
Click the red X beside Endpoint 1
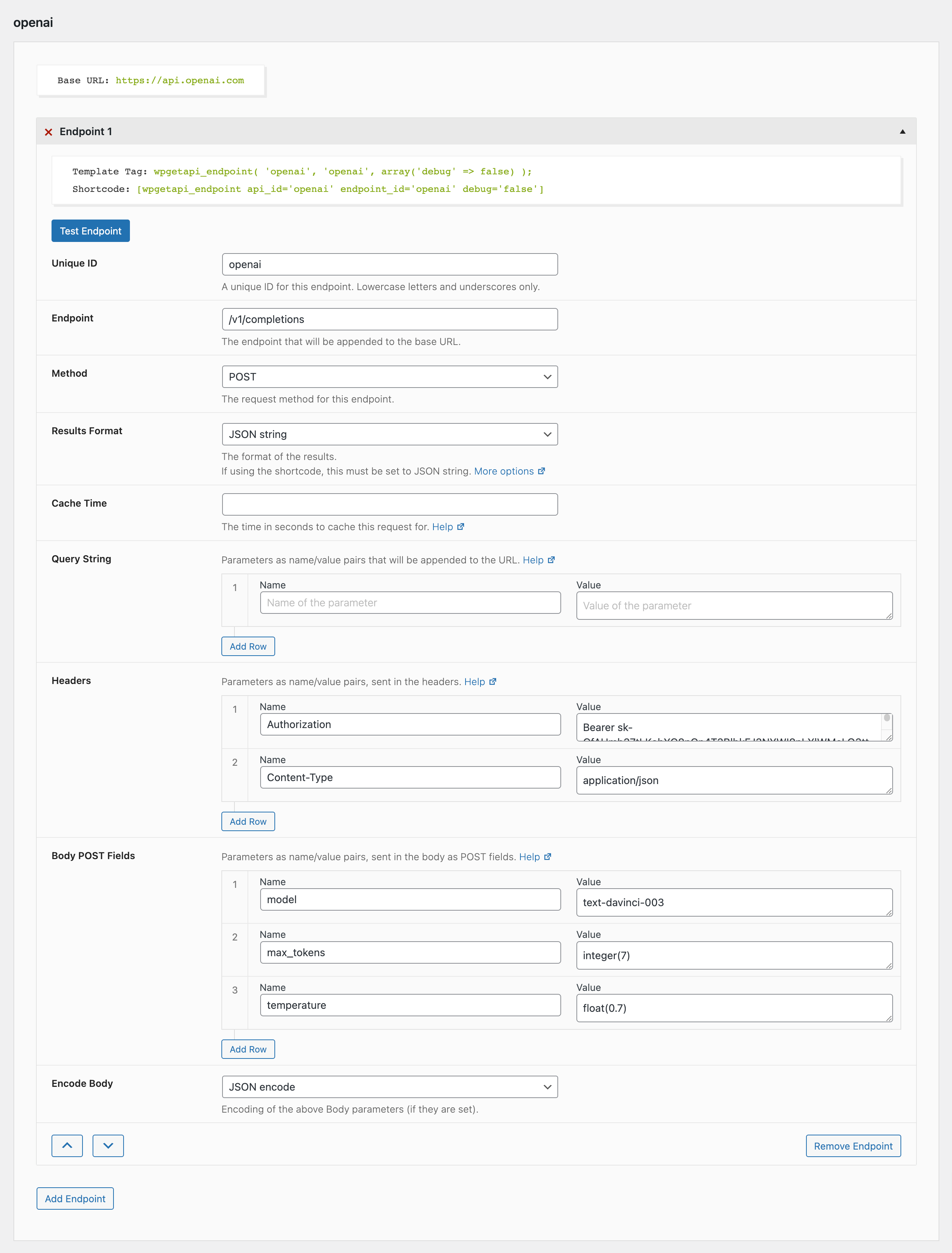point(49,132)
